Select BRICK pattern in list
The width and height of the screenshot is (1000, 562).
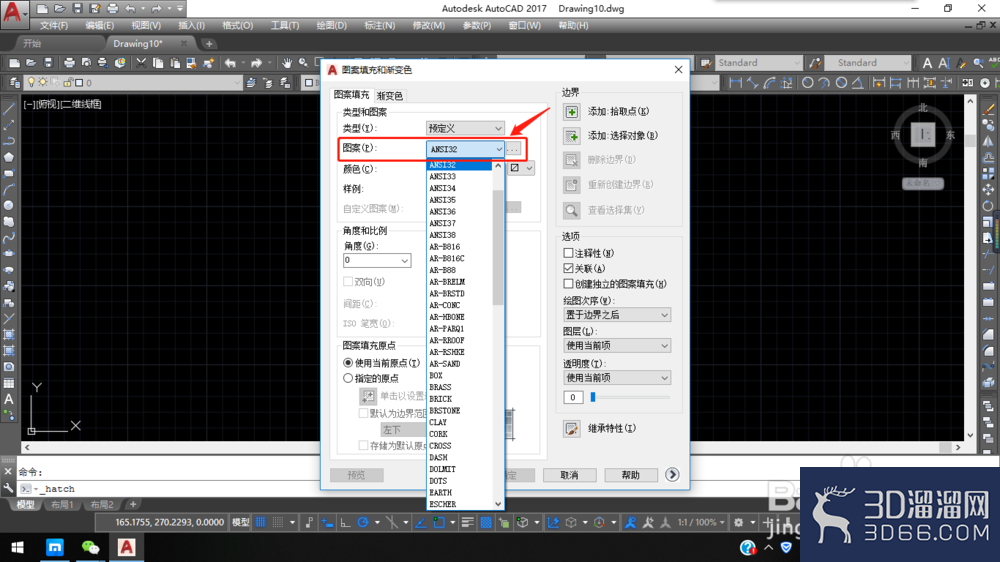coord(459,399)
